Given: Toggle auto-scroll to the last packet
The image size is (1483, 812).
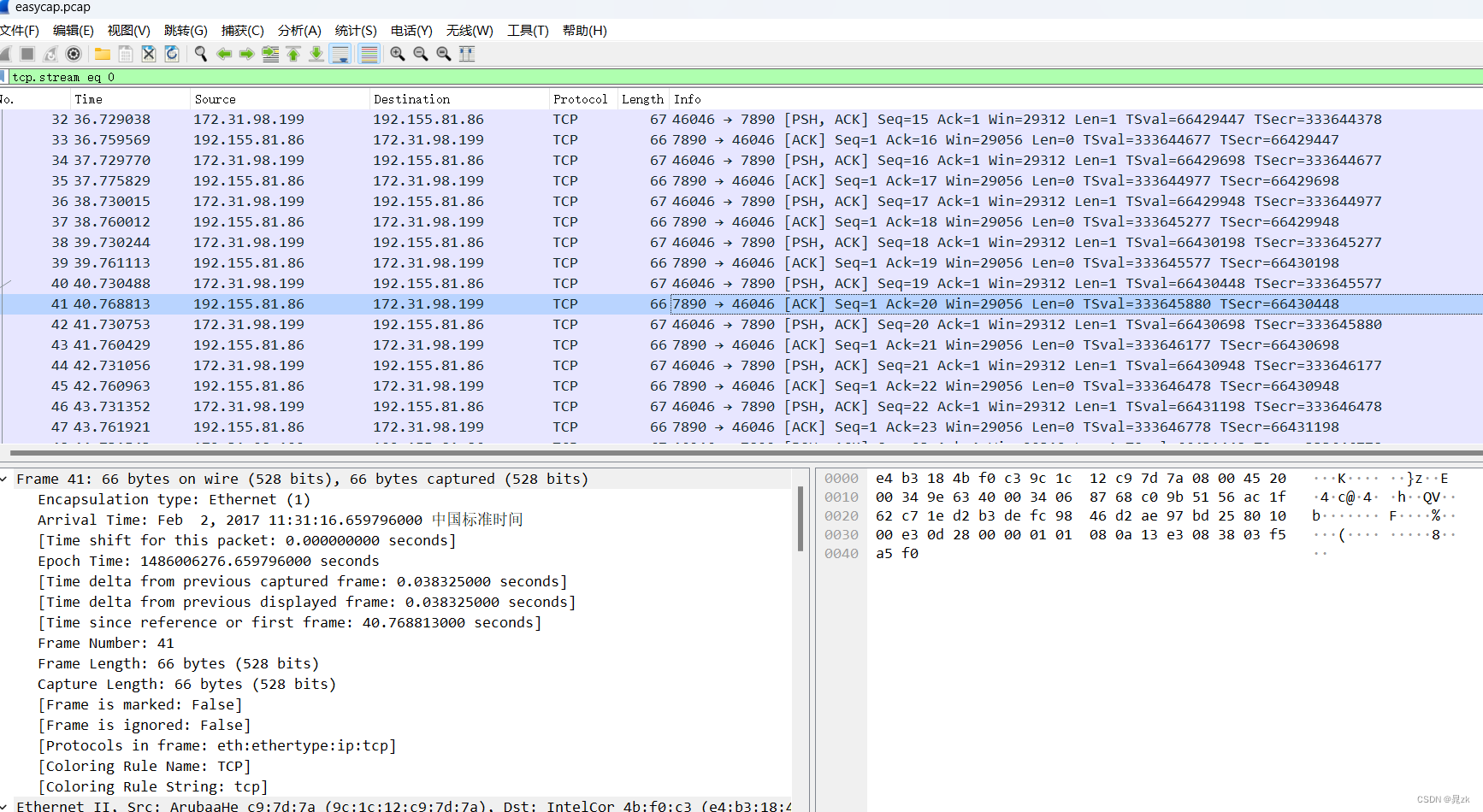Looking at the screenshot, I should coord(340,53).
